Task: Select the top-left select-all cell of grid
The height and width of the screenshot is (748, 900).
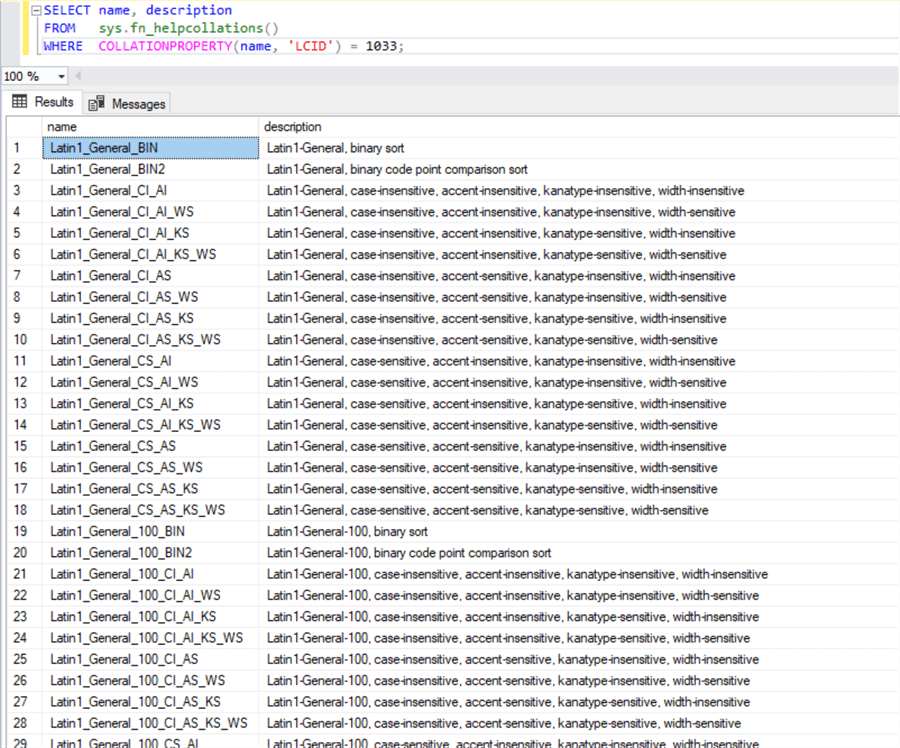Action: 25,127
